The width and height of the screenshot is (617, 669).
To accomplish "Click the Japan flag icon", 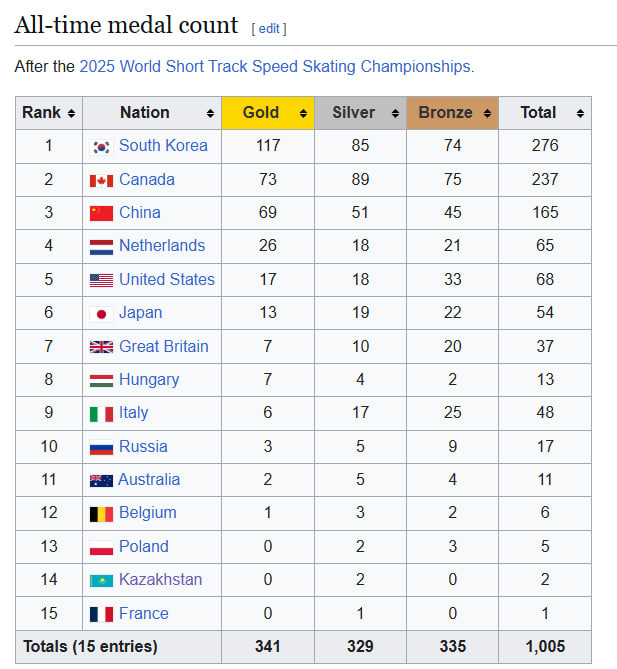I will coord(101,314).
